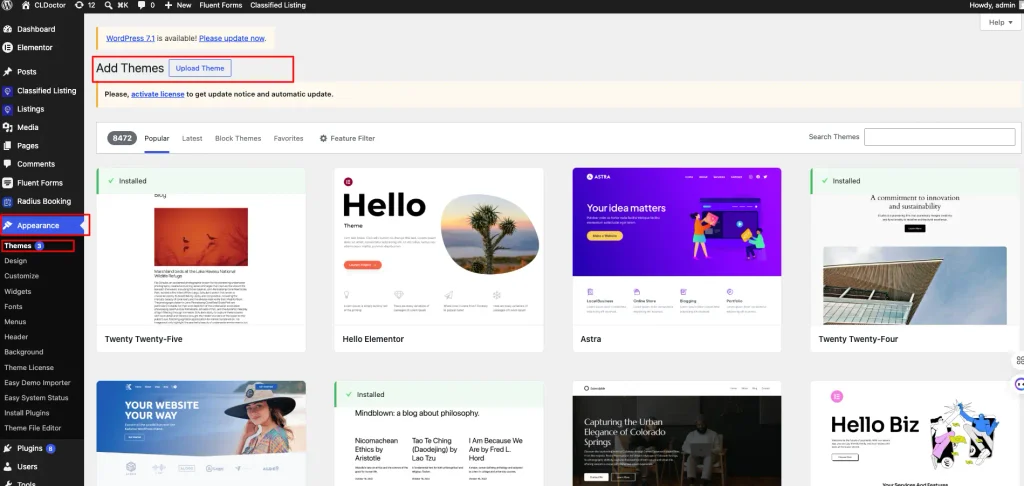Open the WordPress logo menu
The height and width of the screenshot is (486, 1024).
pyautogui.click(x=7, y=5)
